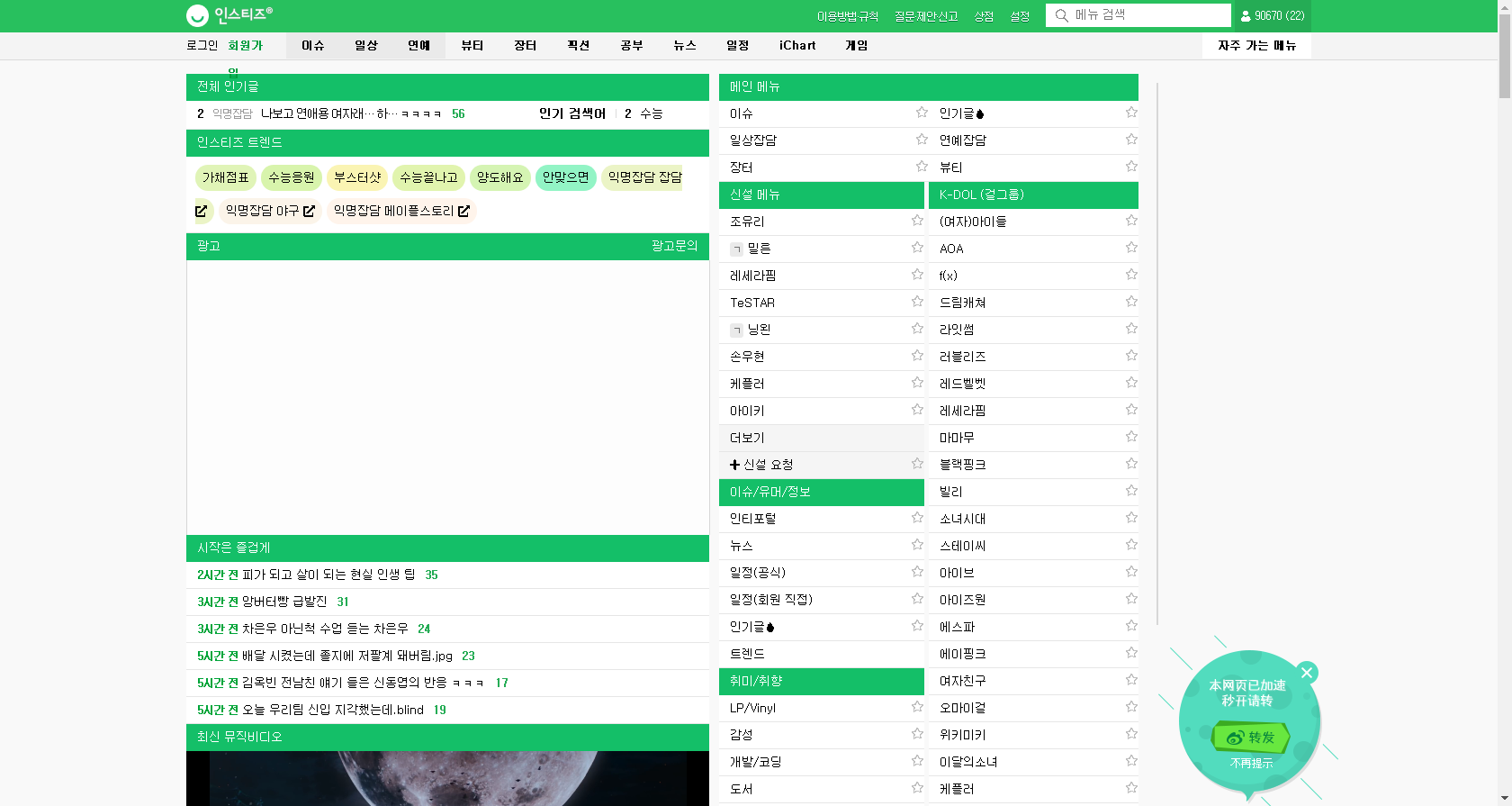Open the user profile icon beside 90670
This screenshot has width=1512, height=806.
1246,16
